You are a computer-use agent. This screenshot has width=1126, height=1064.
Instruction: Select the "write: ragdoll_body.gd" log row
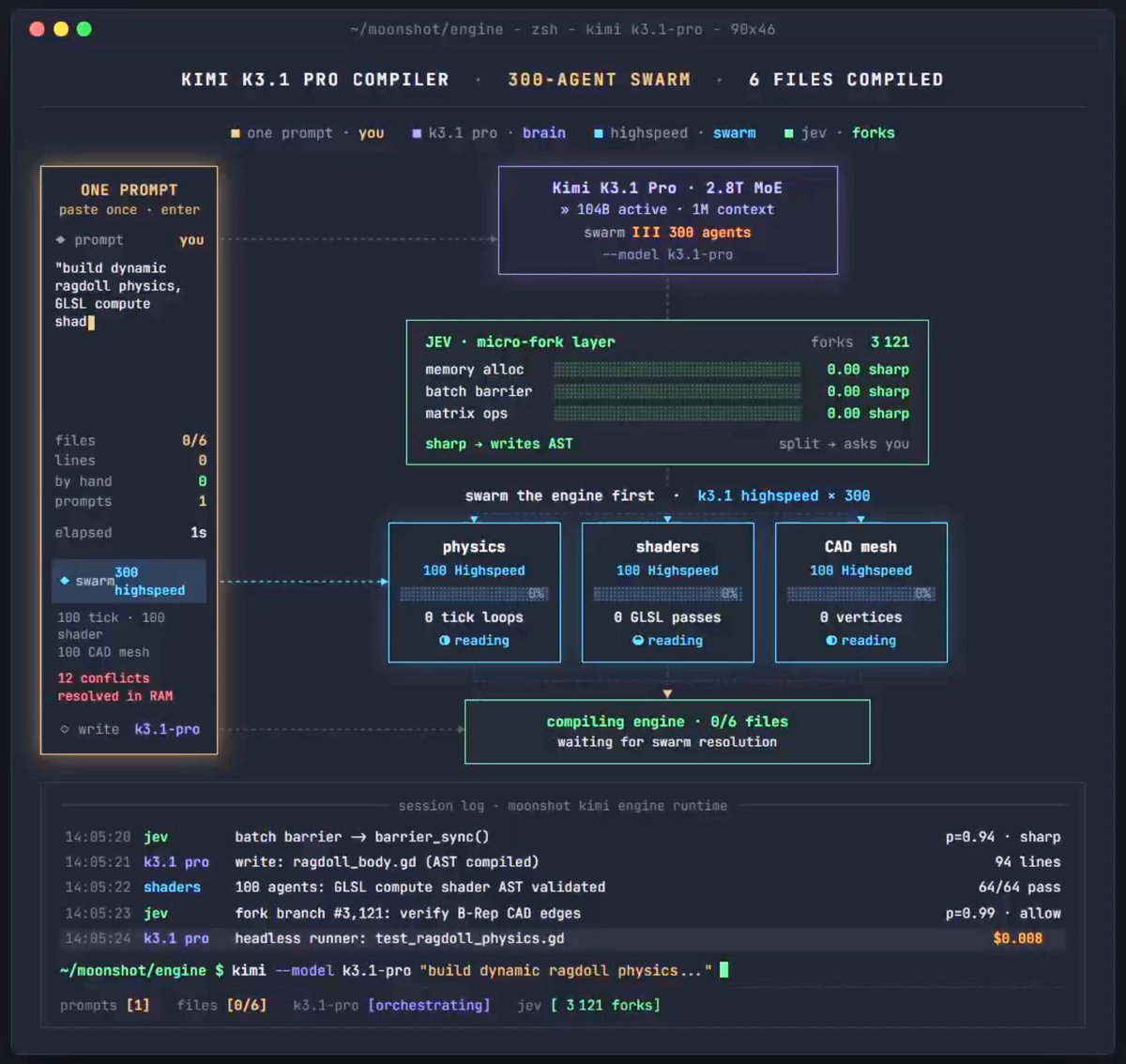coord(562,862)
